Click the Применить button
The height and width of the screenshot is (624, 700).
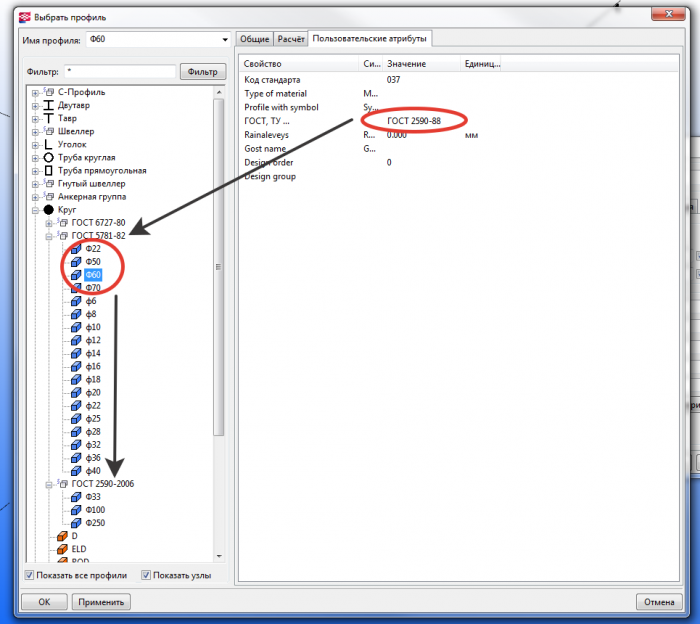point(101,602)
